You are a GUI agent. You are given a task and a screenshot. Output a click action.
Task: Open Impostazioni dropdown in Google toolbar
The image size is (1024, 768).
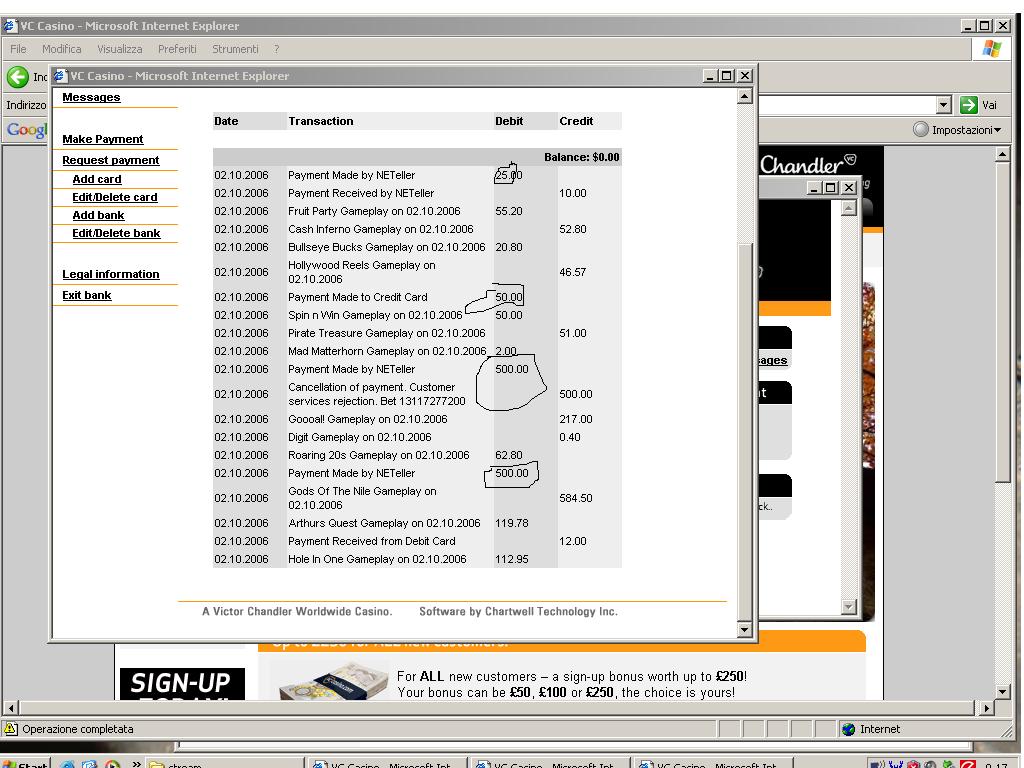(x=957, y=130)
